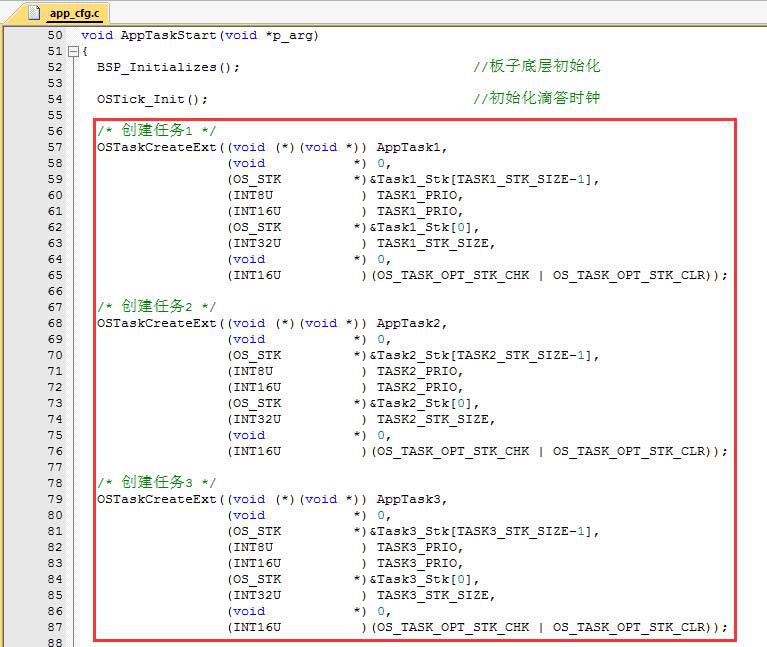
Task: Click &Task1_Stk[TASK1_STK_SIZE-1] argument
Action: (481, 179)
